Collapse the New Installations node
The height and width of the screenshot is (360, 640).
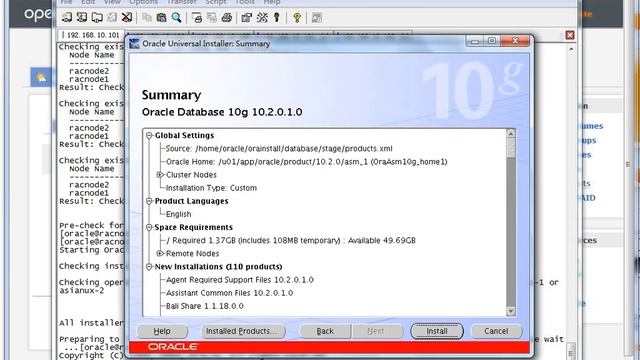click(149, 267)
